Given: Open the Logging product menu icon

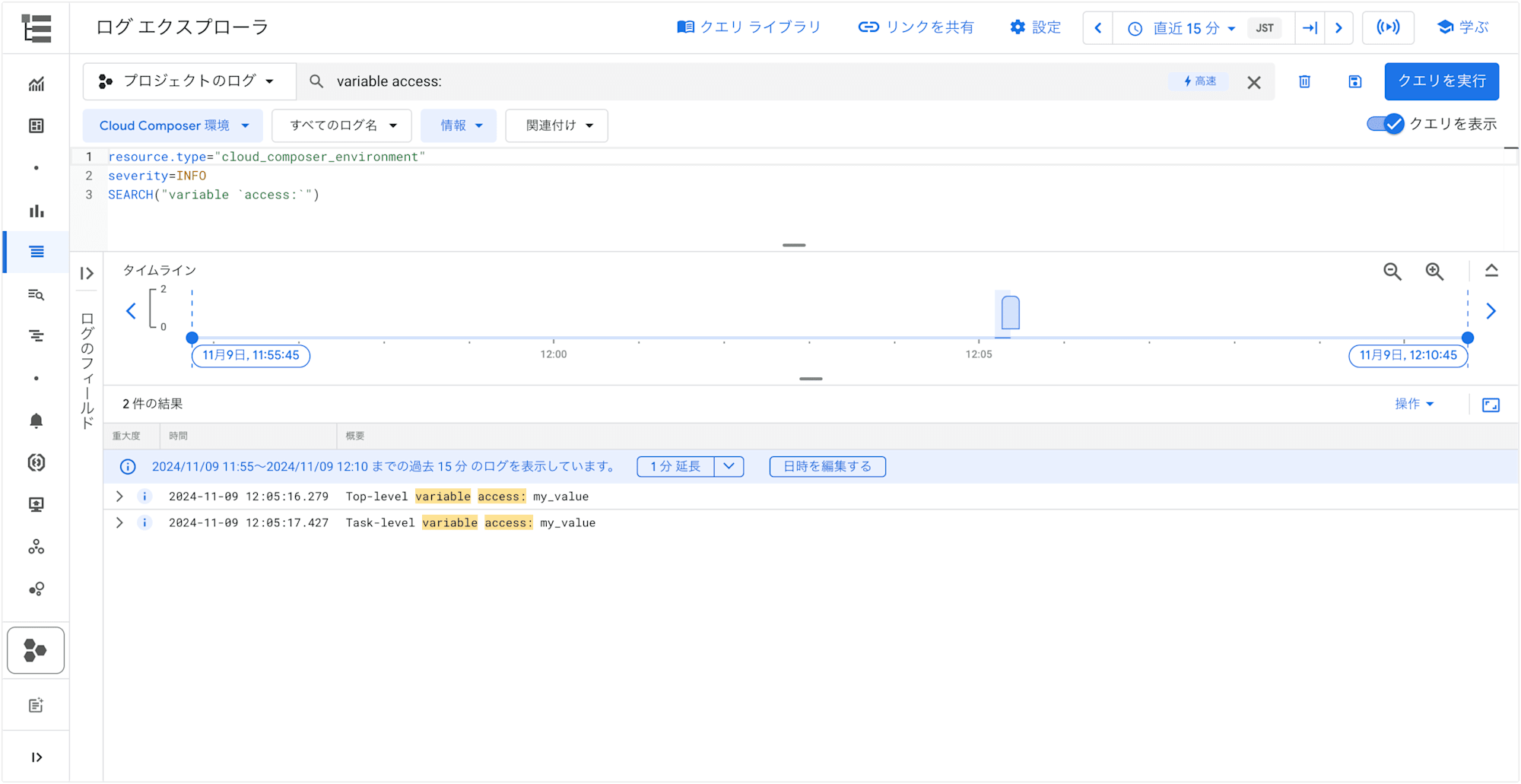Looking at the screenshot, I should point(37,28).
